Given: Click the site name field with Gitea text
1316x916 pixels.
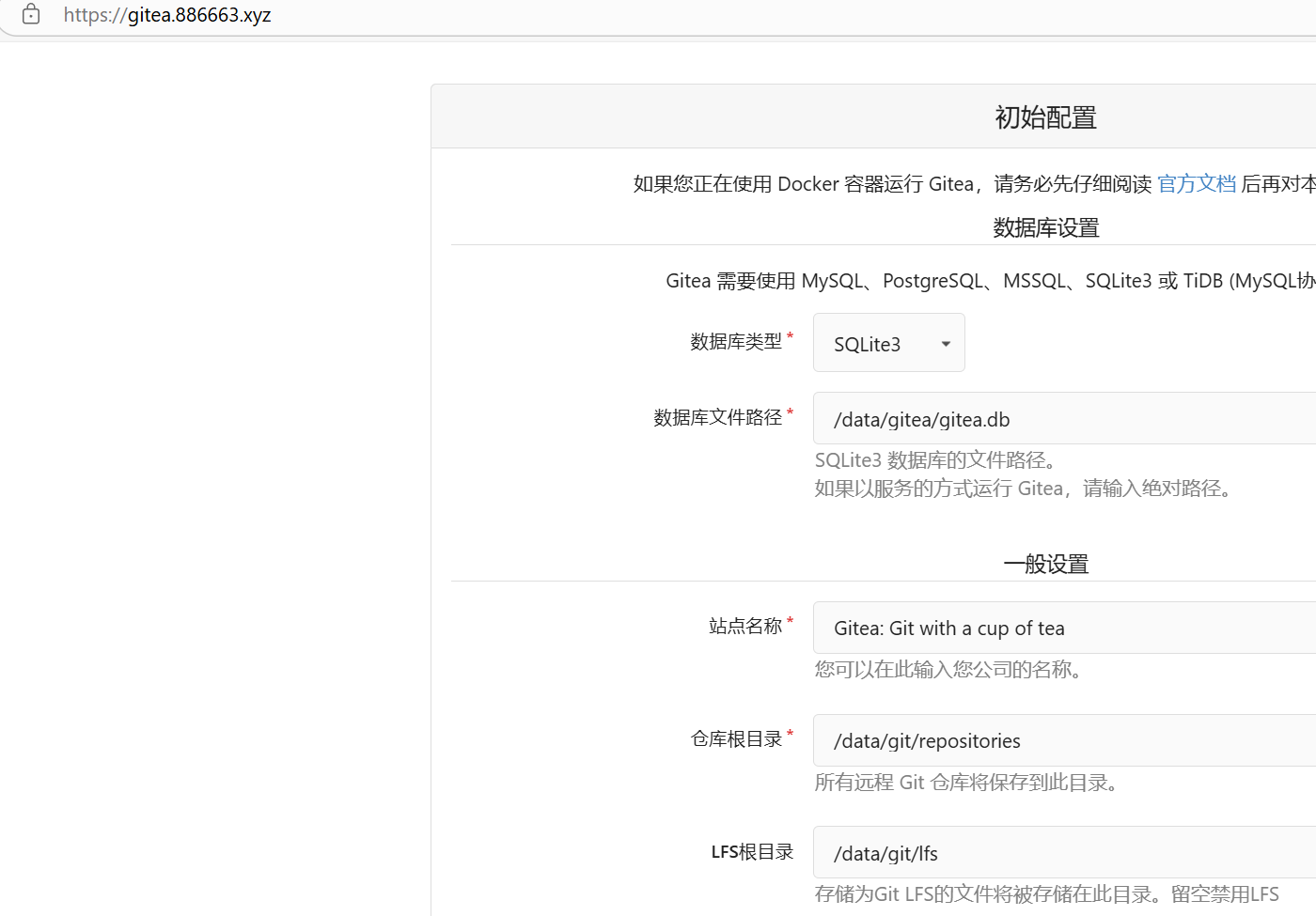Looking at the screenshot, I should [x=1062, y=628].
